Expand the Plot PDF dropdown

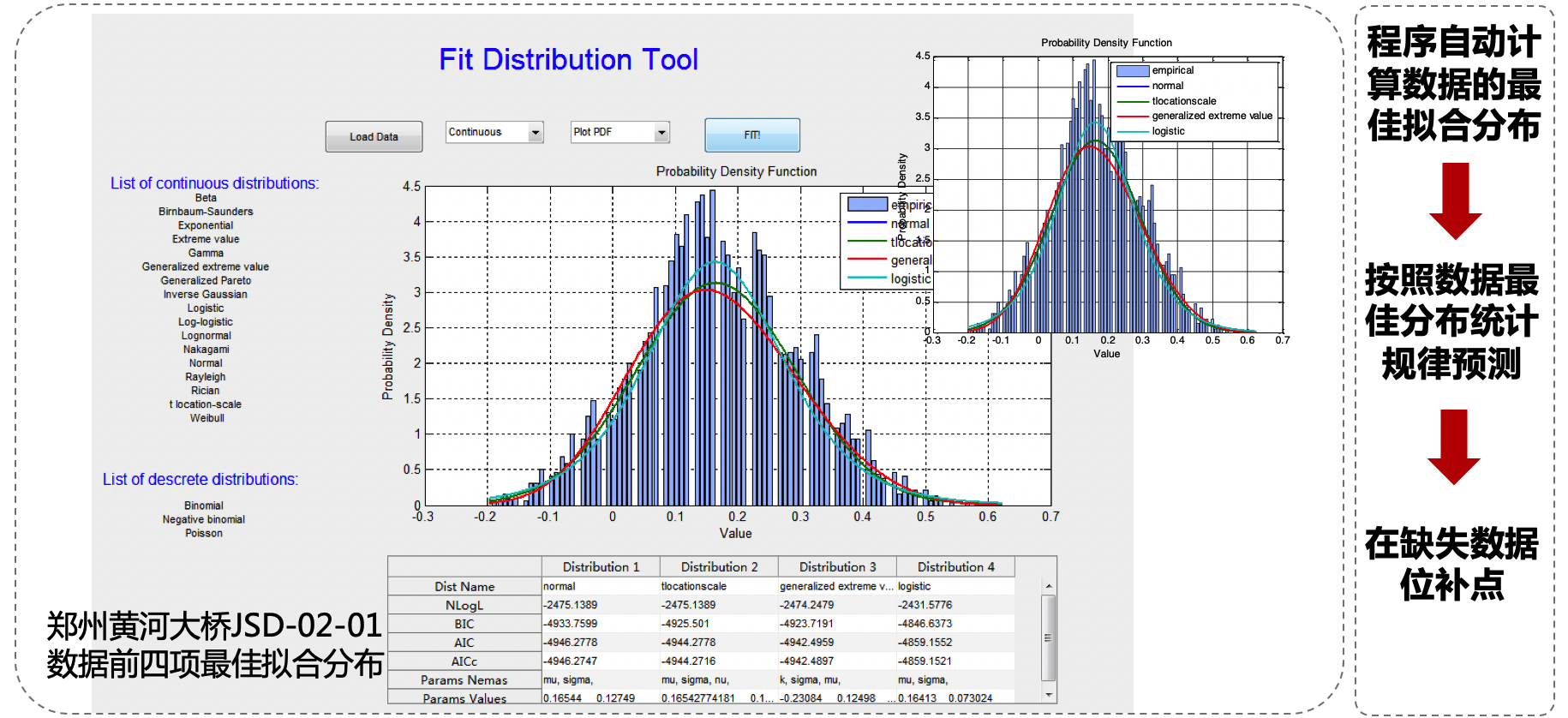(x=661, y=132)
